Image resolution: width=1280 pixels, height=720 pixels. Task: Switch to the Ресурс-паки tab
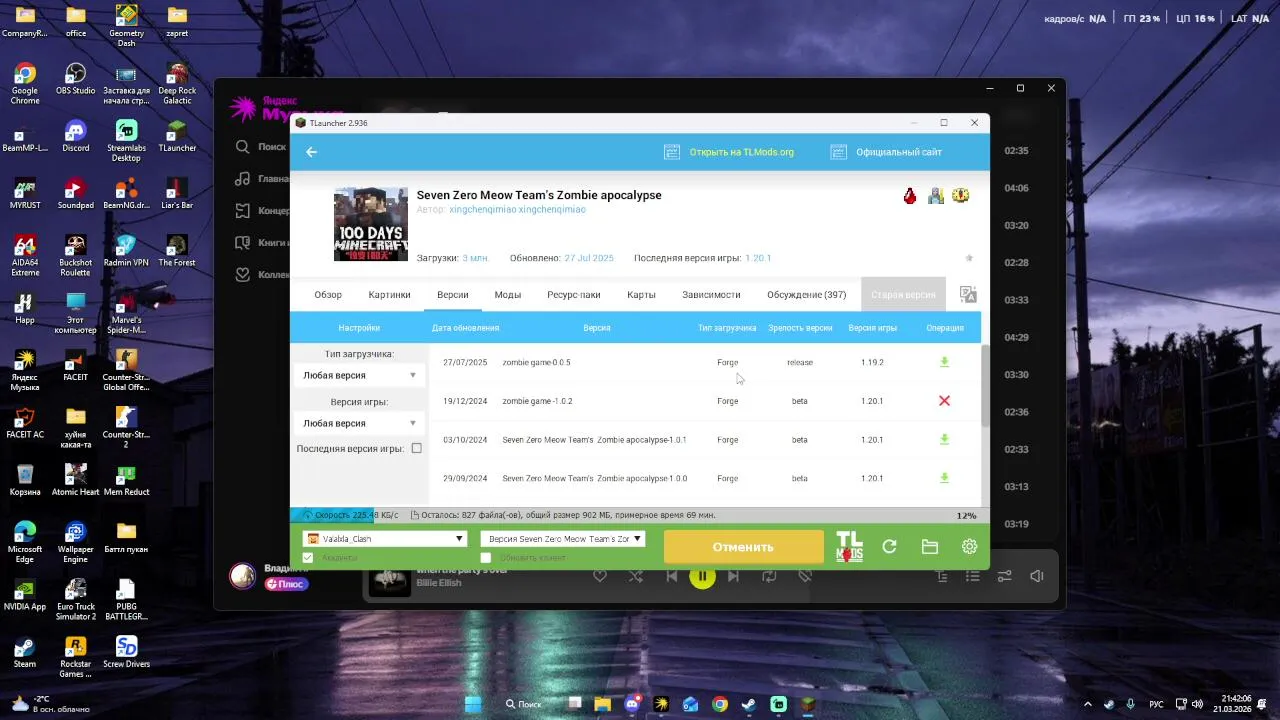pos(574,295)
